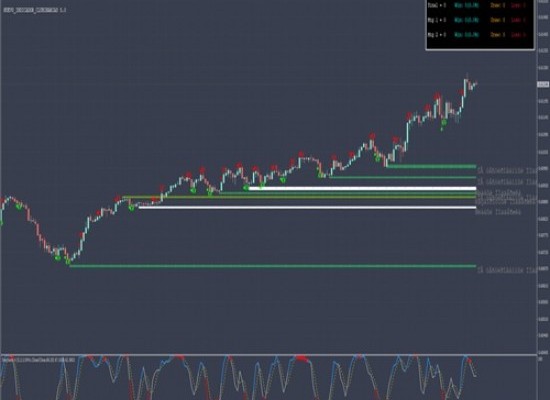This screenshot has height=400, width=550.
Task: Click the highlighted current price tag on the price axis
Action: pos(543,84)
